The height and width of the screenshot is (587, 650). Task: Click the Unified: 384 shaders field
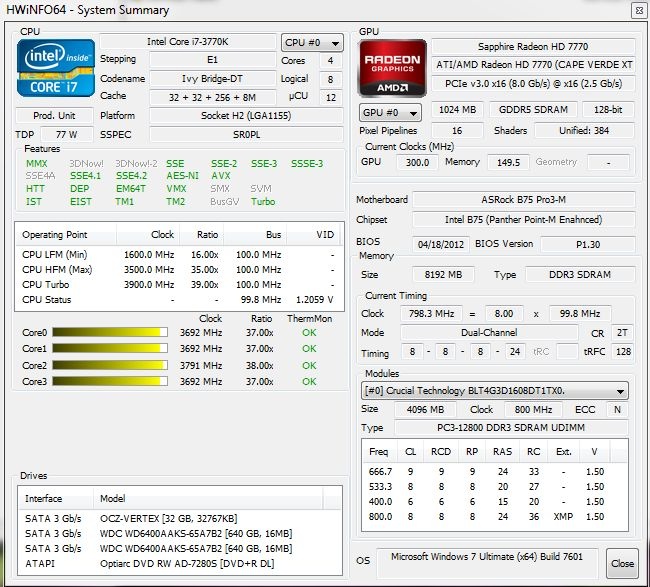(584, 131)
